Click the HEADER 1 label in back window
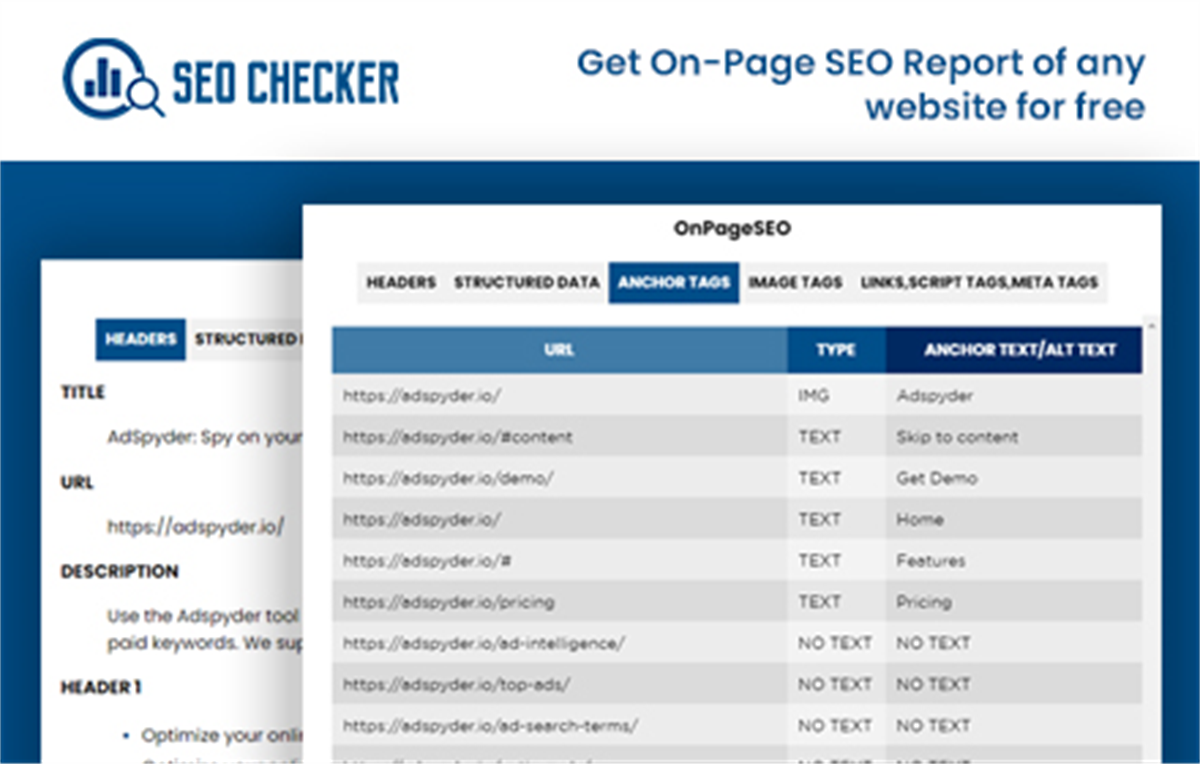This screenshot has width=1200, height=764. point(101,688)
